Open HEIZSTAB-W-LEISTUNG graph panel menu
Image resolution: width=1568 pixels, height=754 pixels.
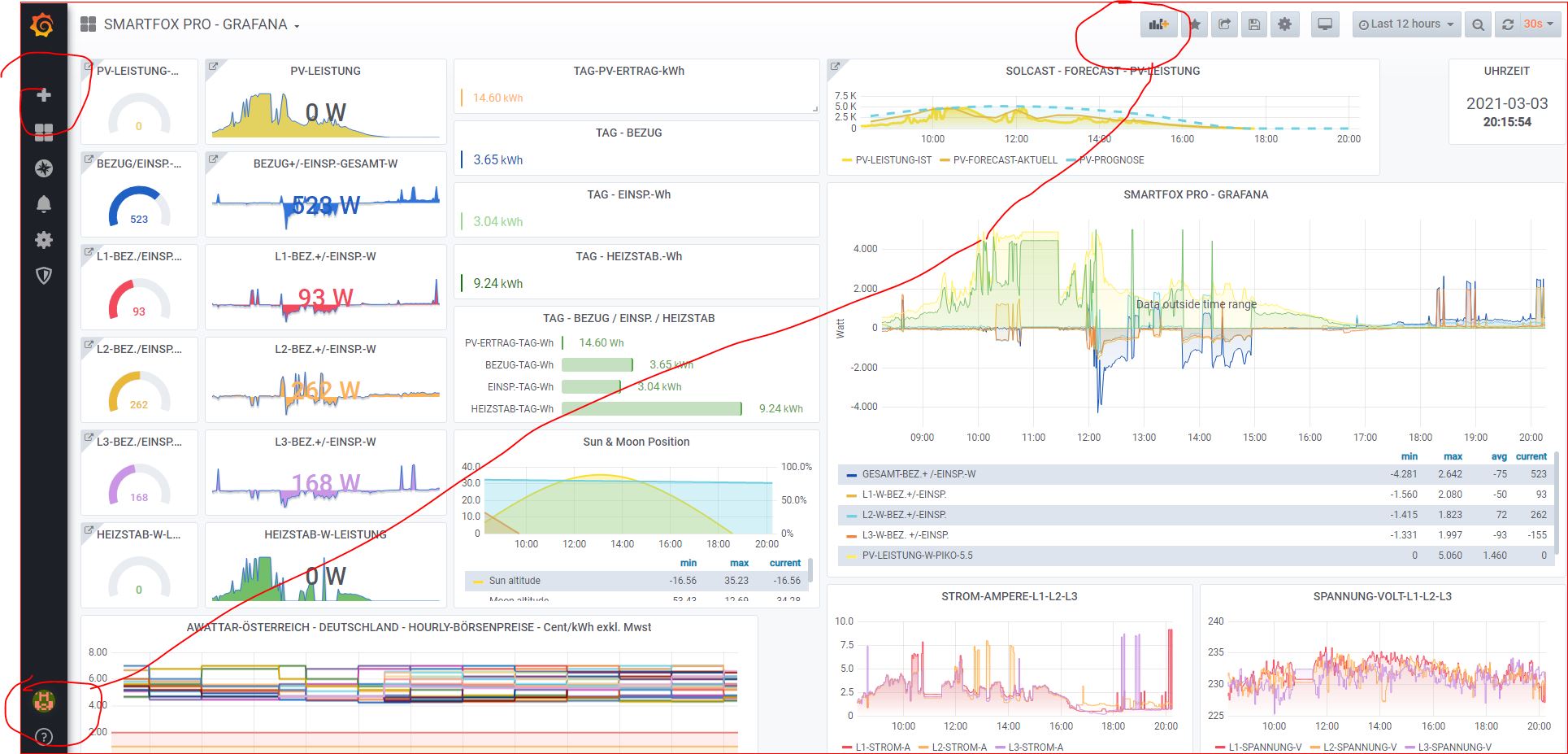point(325,534)
